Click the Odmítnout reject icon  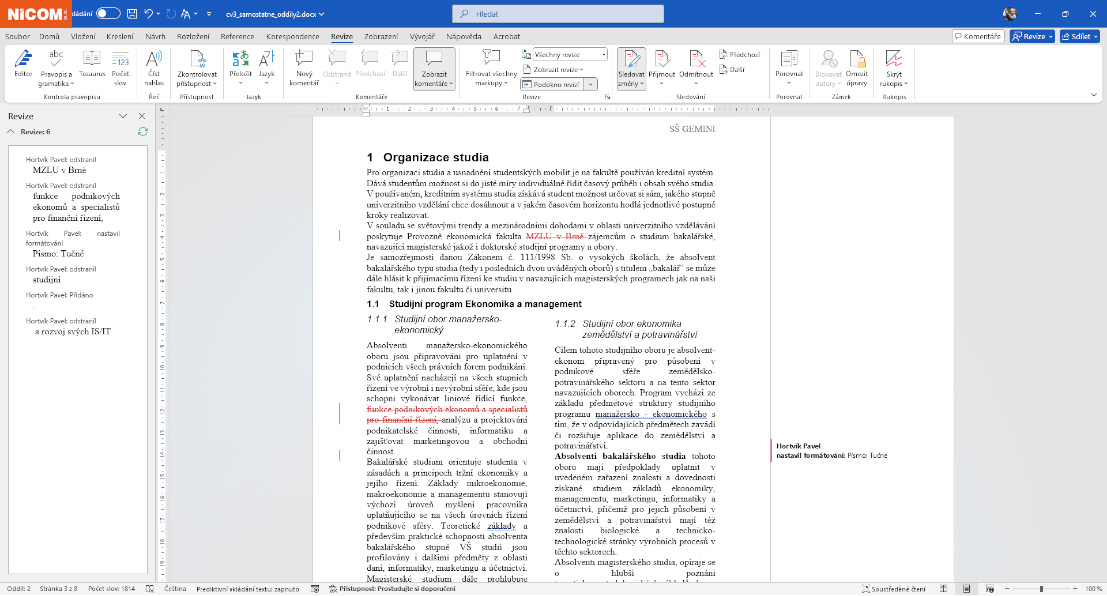pyautogui.click(x=696, y=59)
